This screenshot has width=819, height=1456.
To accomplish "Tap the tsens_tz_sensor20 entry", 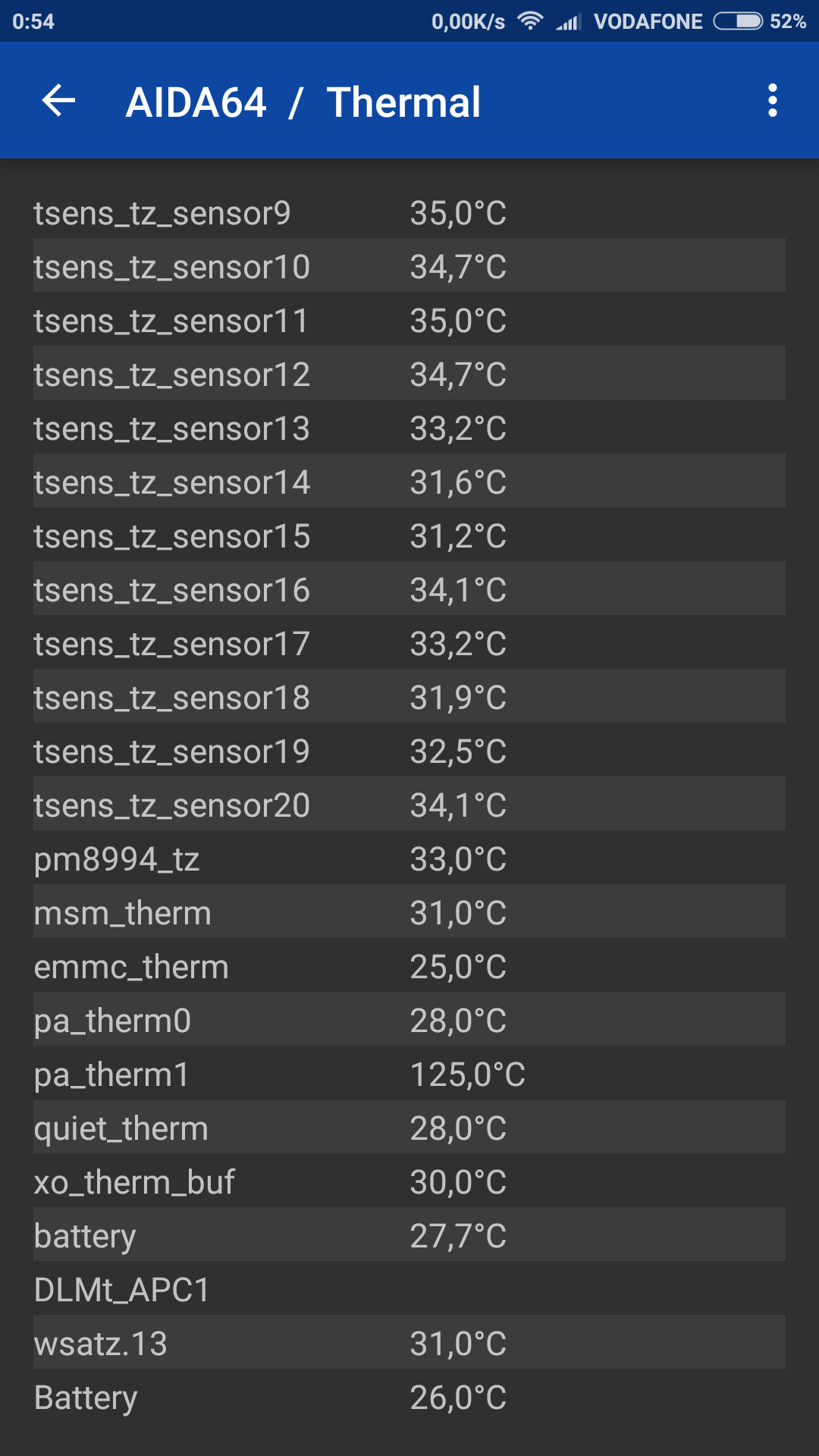I will pyautogui.click(x=409, y=805).
